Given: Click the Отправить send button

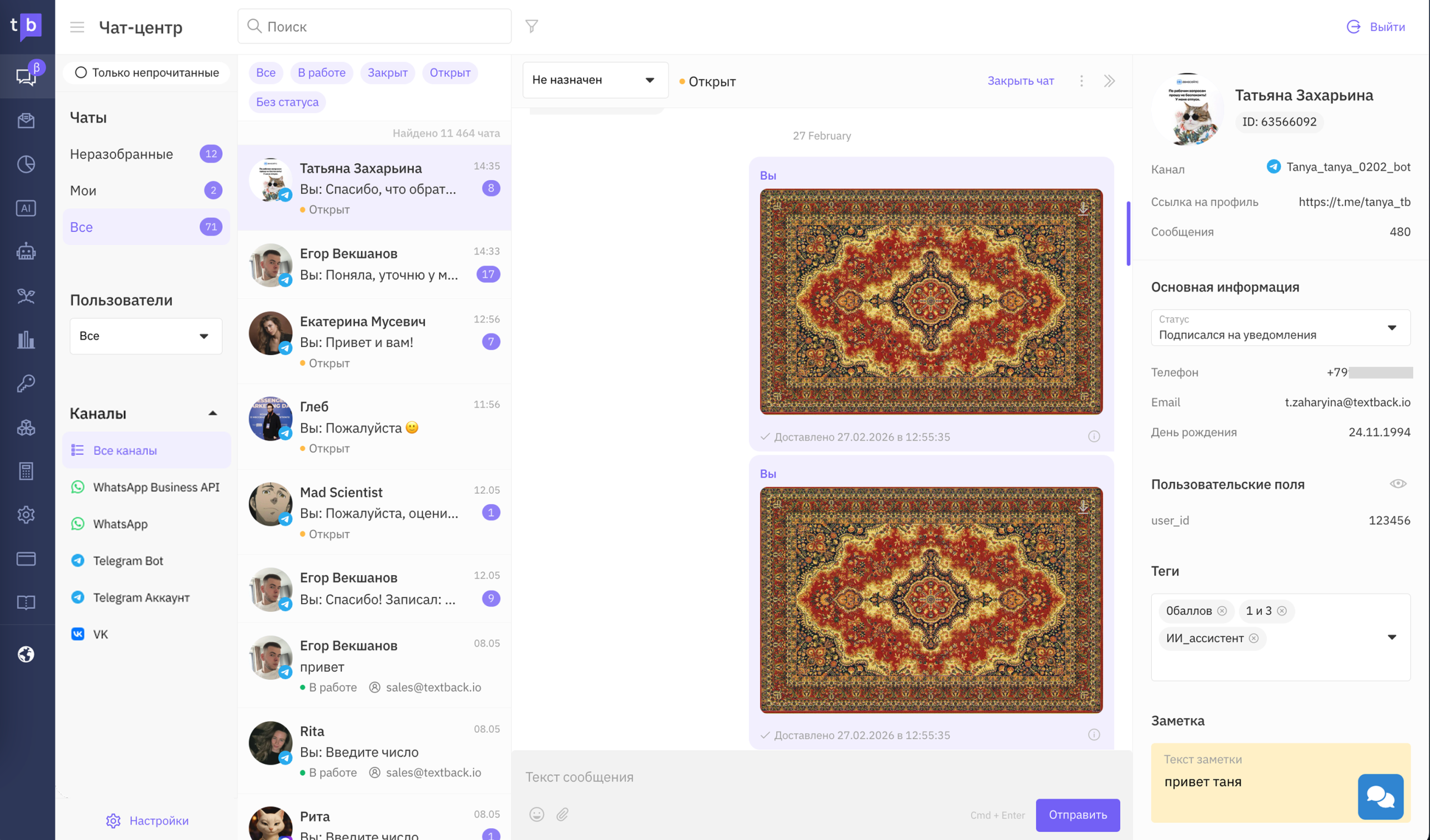Looking at the screenshot, I should coord(1077,814).
